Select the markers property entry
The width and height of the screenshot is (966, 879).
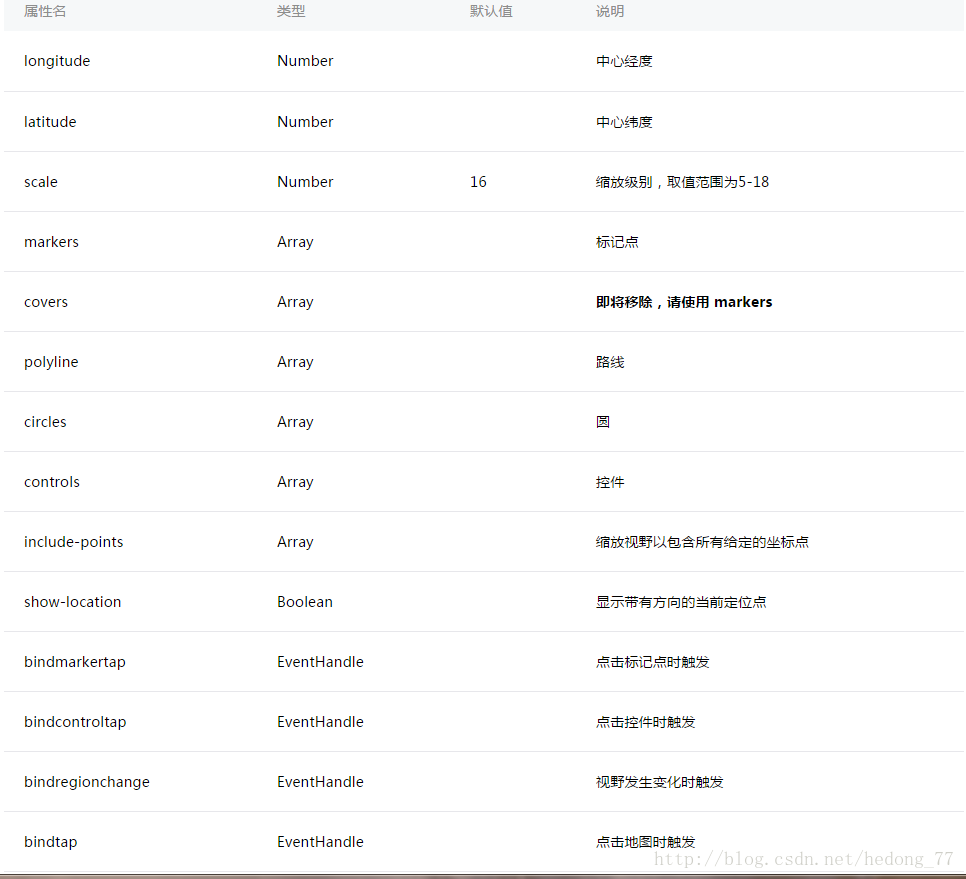point(51,241)
